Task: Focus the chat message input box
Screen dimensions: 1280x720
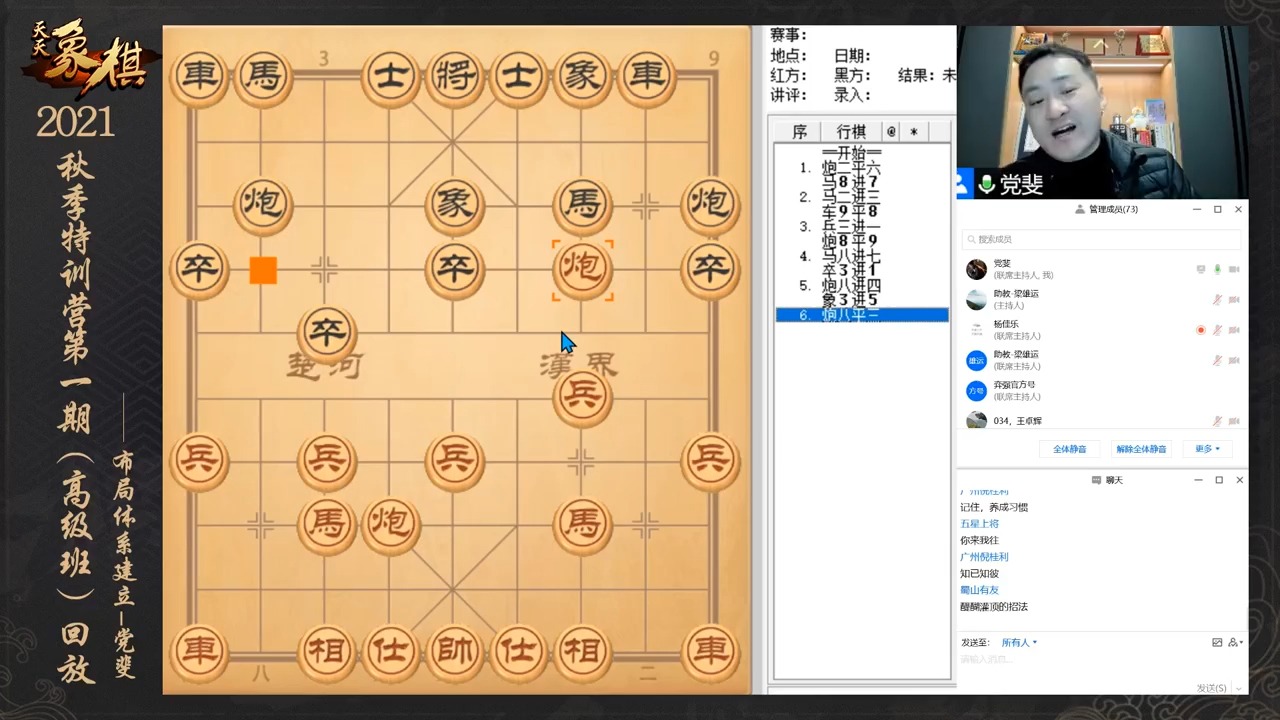Action: click(x=1101, y=665)
